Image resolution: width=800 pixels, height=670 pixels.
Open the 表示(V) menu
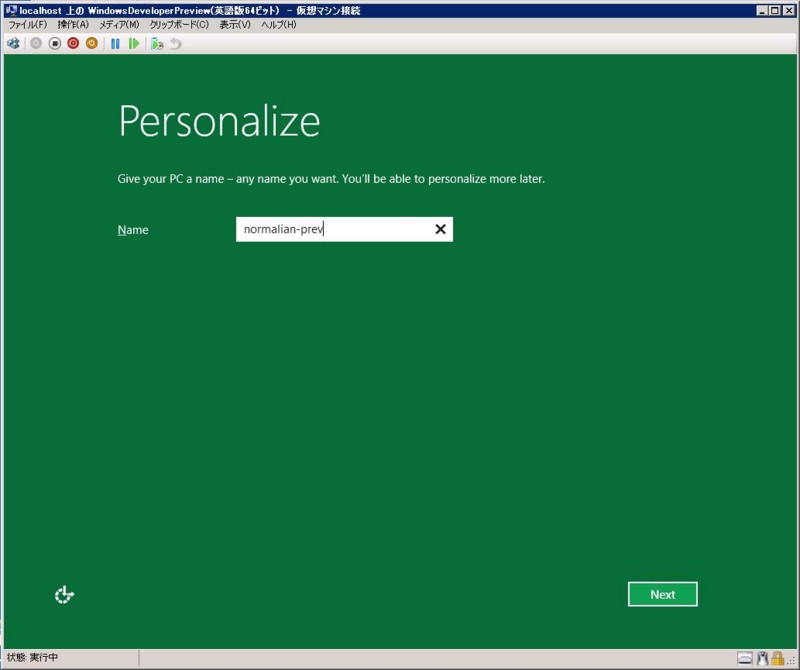[235, 24]
